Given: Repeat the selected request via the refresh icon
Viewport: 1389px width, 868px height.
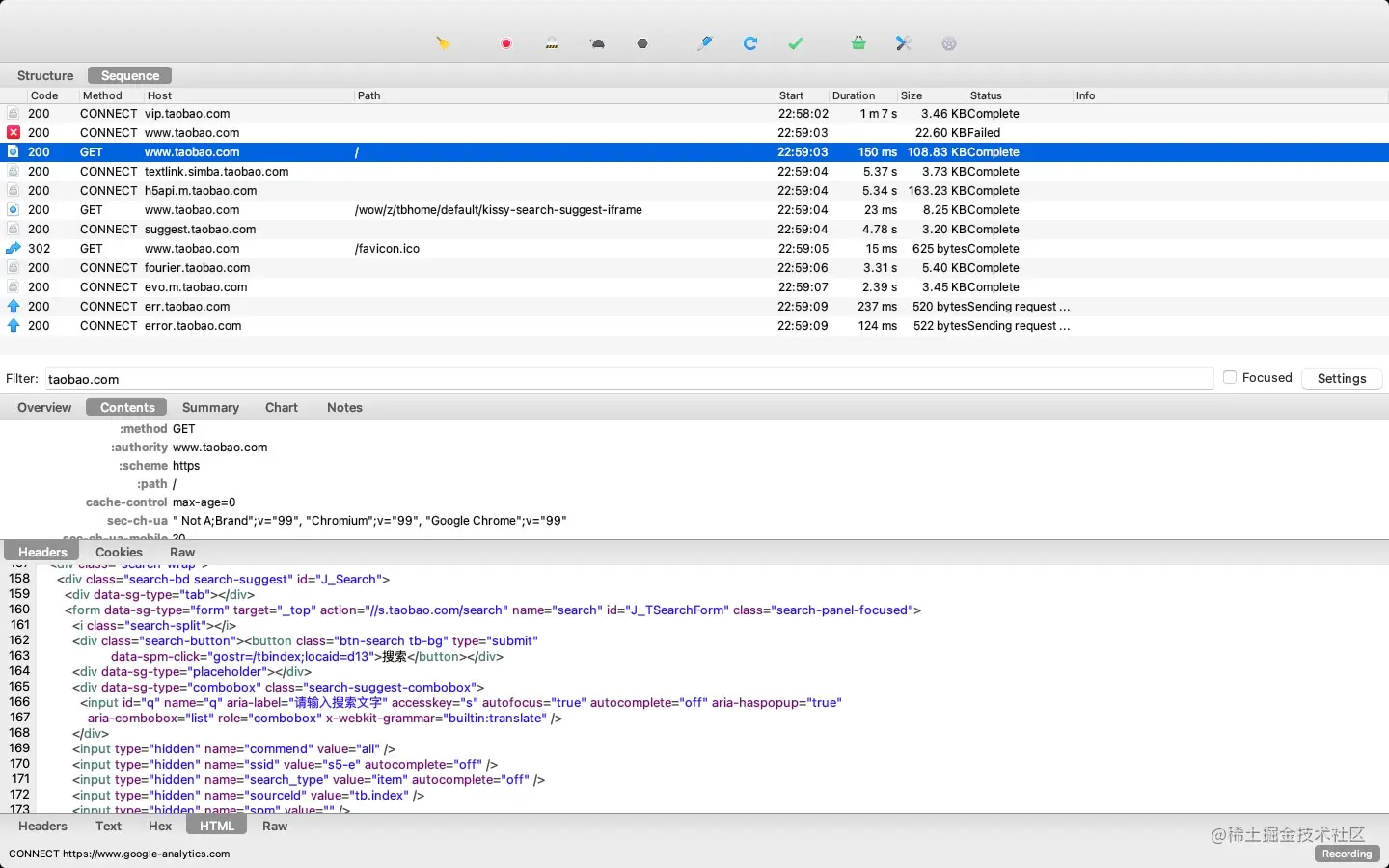Looking at the screenshot, I should click(750, 43).
